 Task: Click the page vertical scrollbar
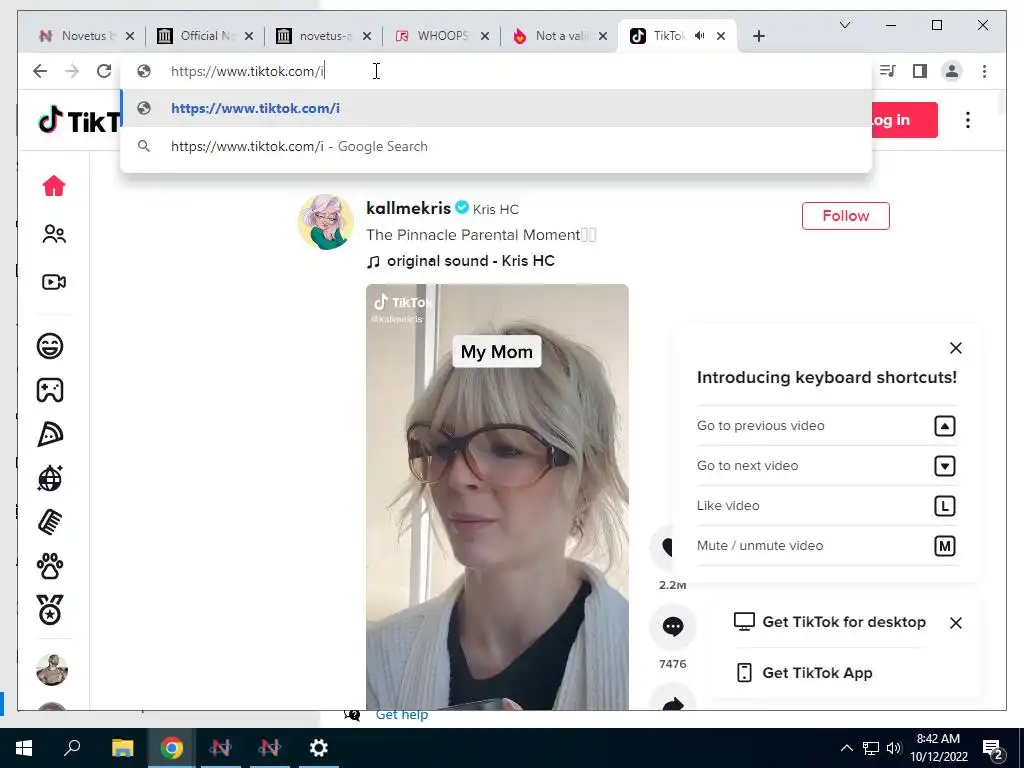point(1001,104)
